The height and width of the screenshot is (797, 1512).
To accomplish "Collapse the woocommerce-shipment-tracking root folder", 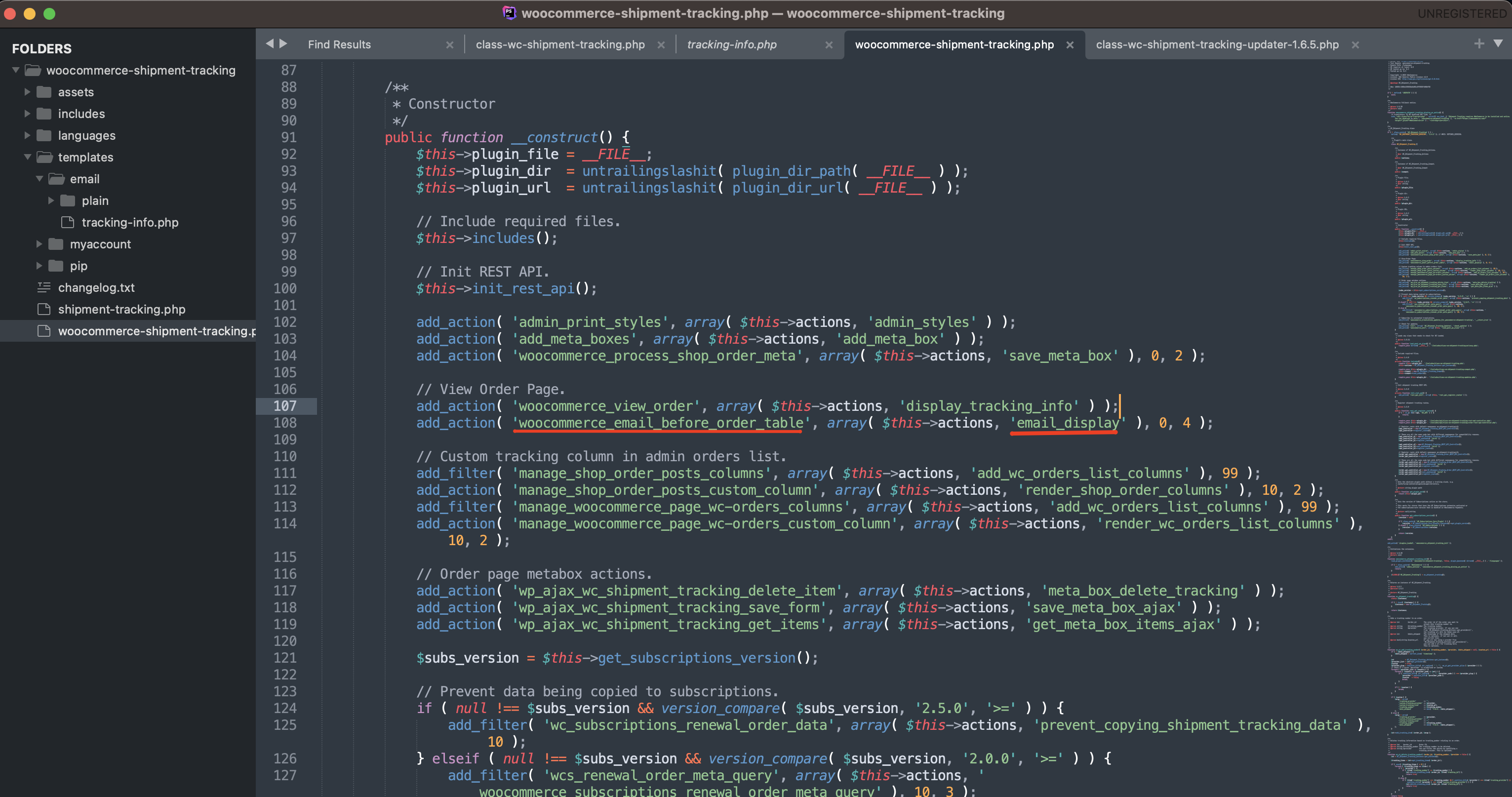I will point(16,71).
